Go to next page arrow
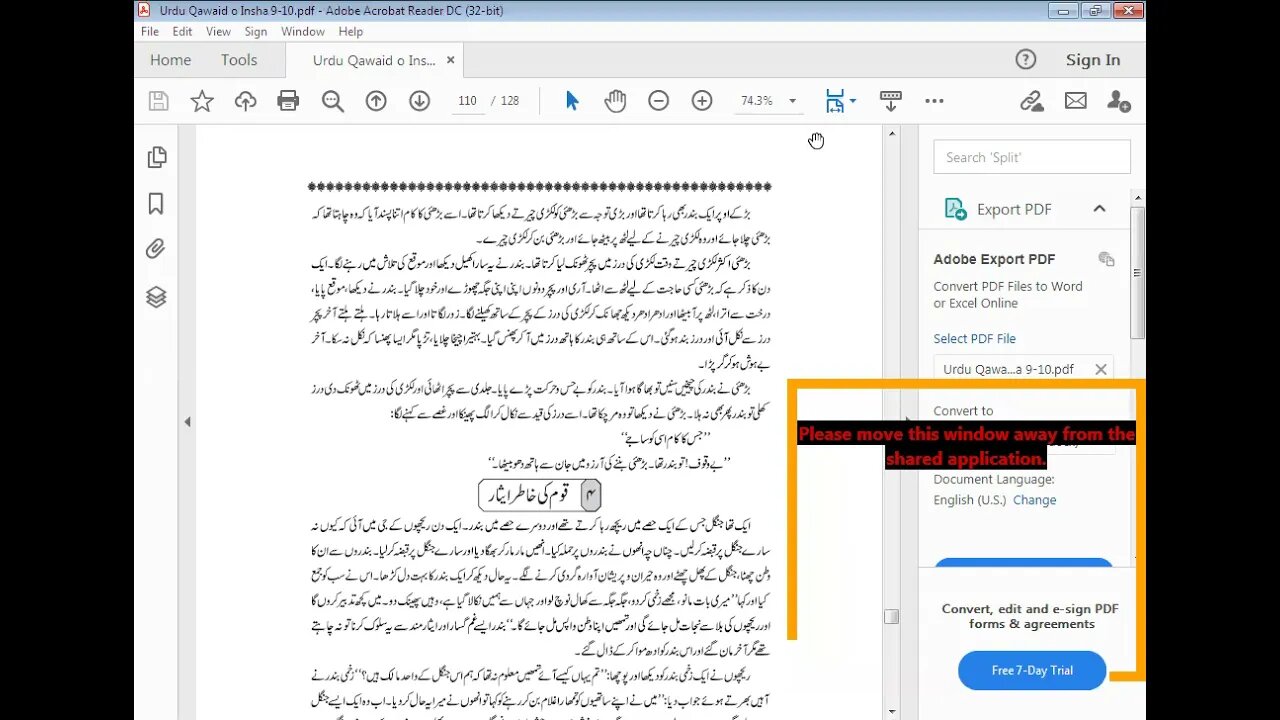Screen dimensions: 1280x720 [419, 101]
